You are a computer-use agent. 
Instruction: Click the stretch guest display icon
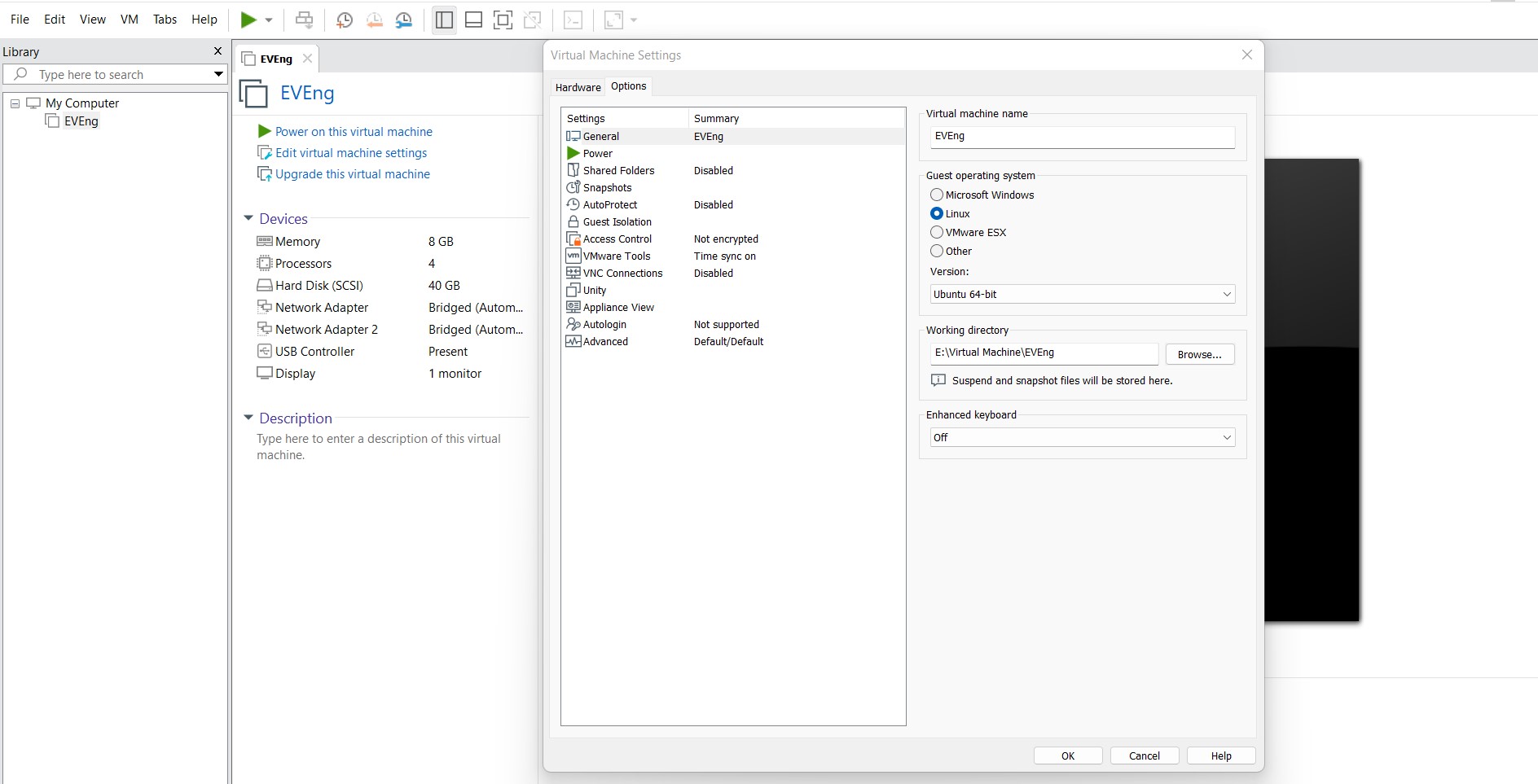(613, 20)
